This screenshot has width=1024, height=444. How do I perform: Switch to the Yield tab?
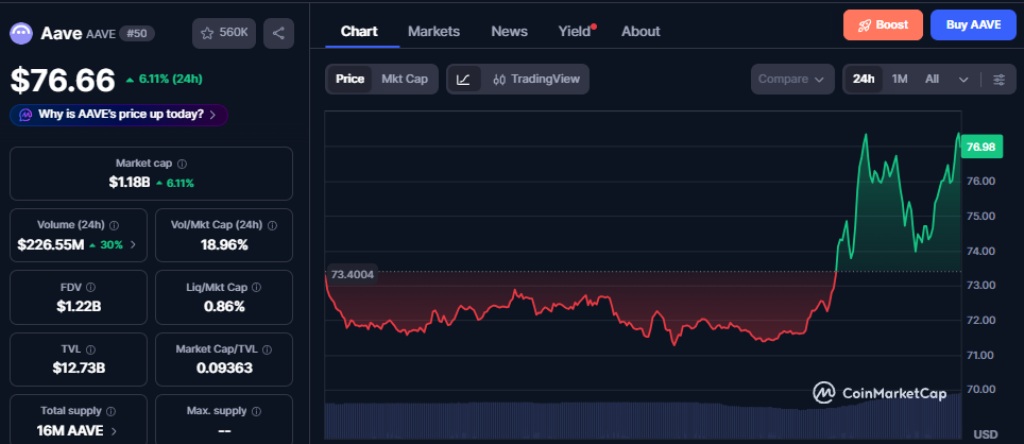point(575,31)
